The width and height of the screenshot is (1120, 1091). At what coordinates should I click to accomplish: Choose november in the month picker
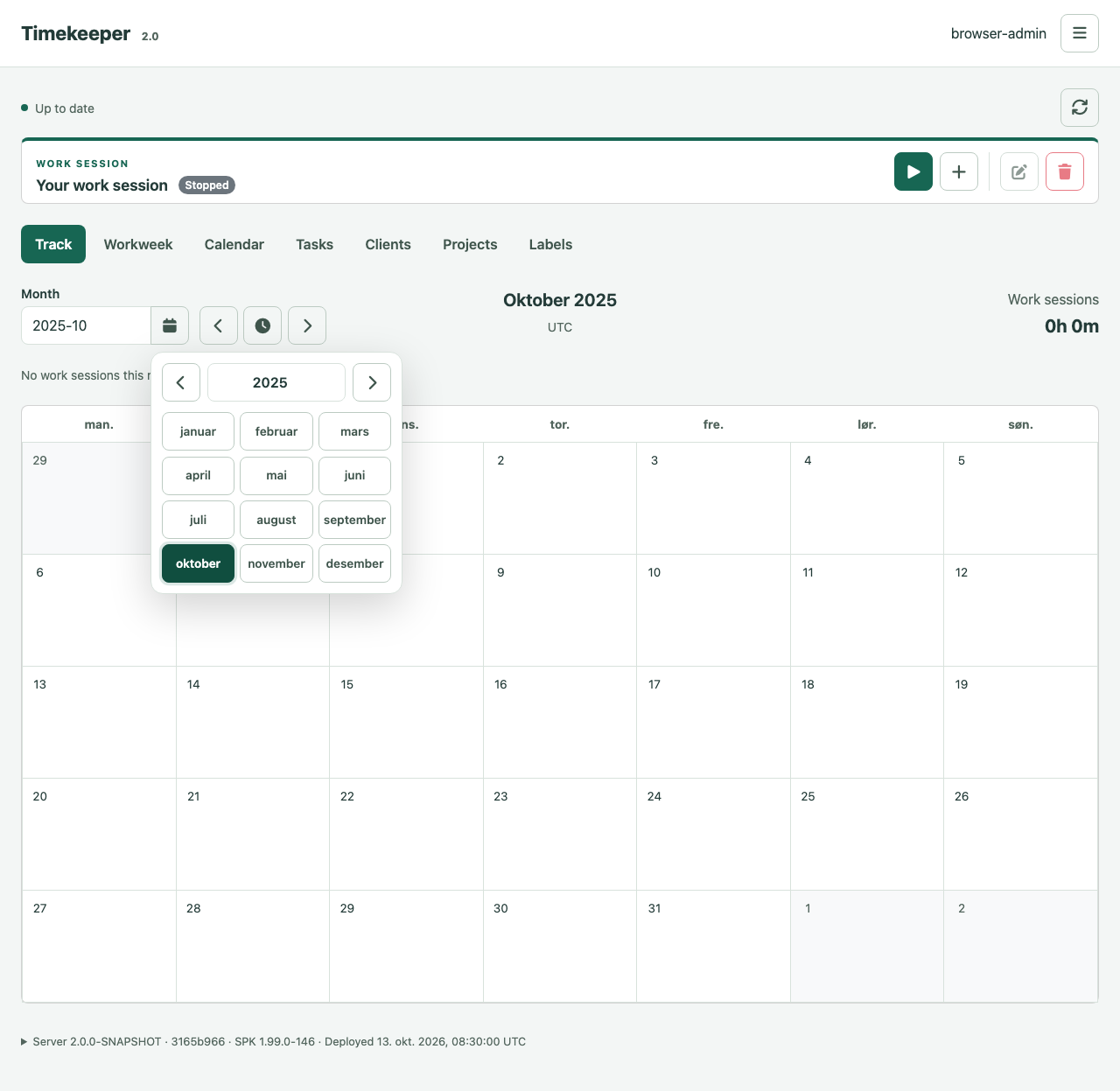pos(276,563)
